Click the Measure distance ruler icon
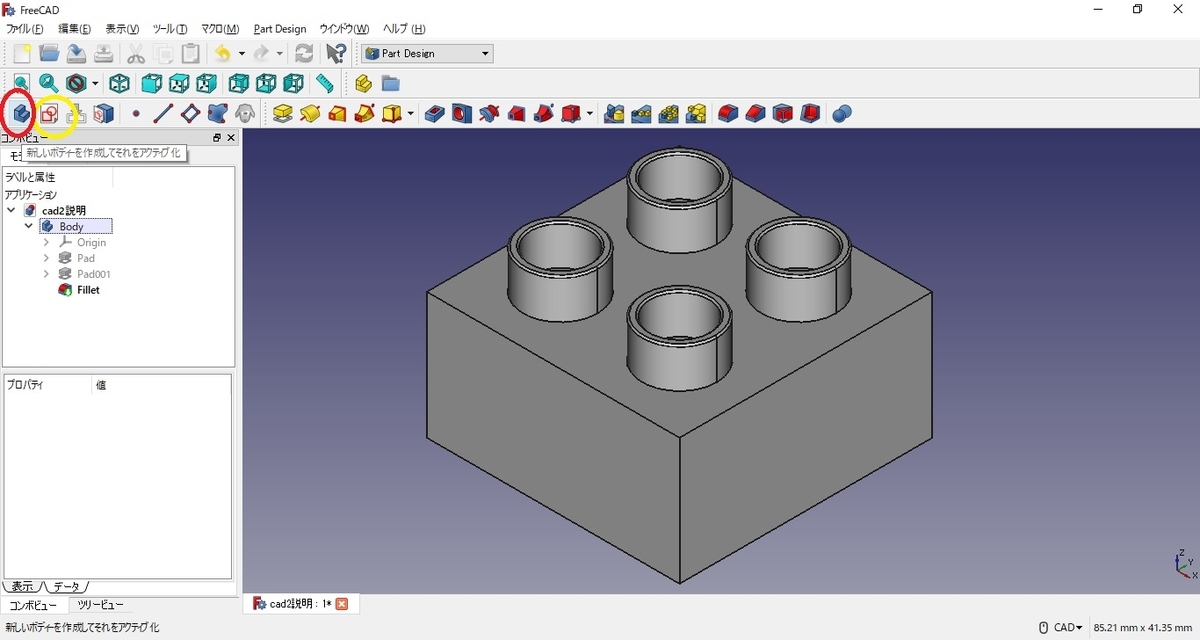The height and width of the screenshot is (640, 1200). coord(325,83)
